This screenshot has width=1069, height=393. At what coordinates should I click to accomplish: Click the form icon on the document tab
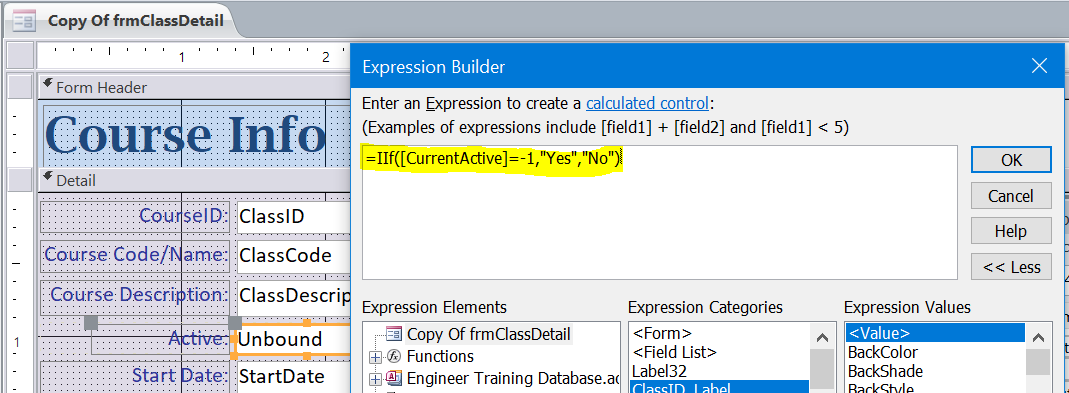(x=24, y=20)
